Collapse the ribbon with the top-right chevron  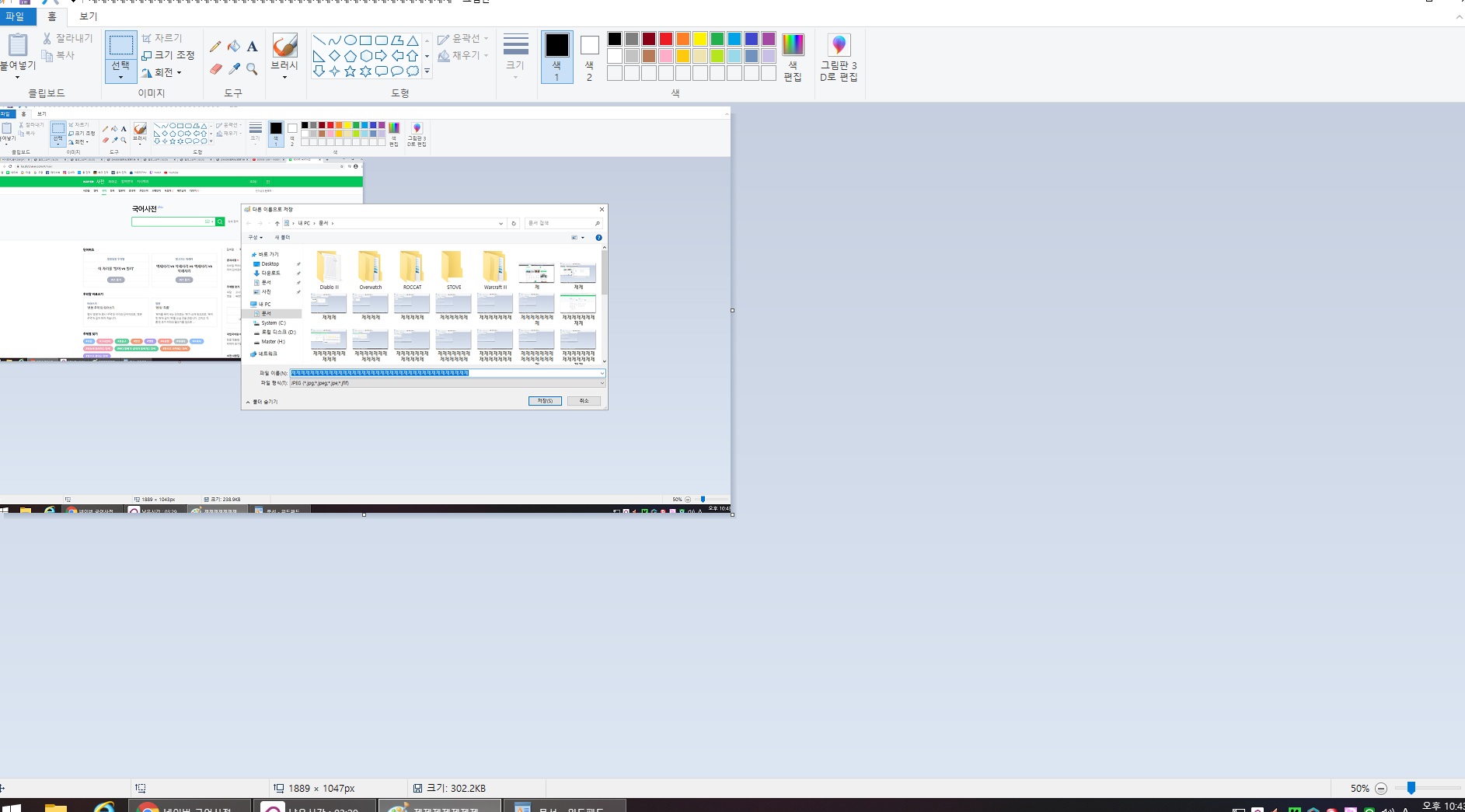(1459, 16)
